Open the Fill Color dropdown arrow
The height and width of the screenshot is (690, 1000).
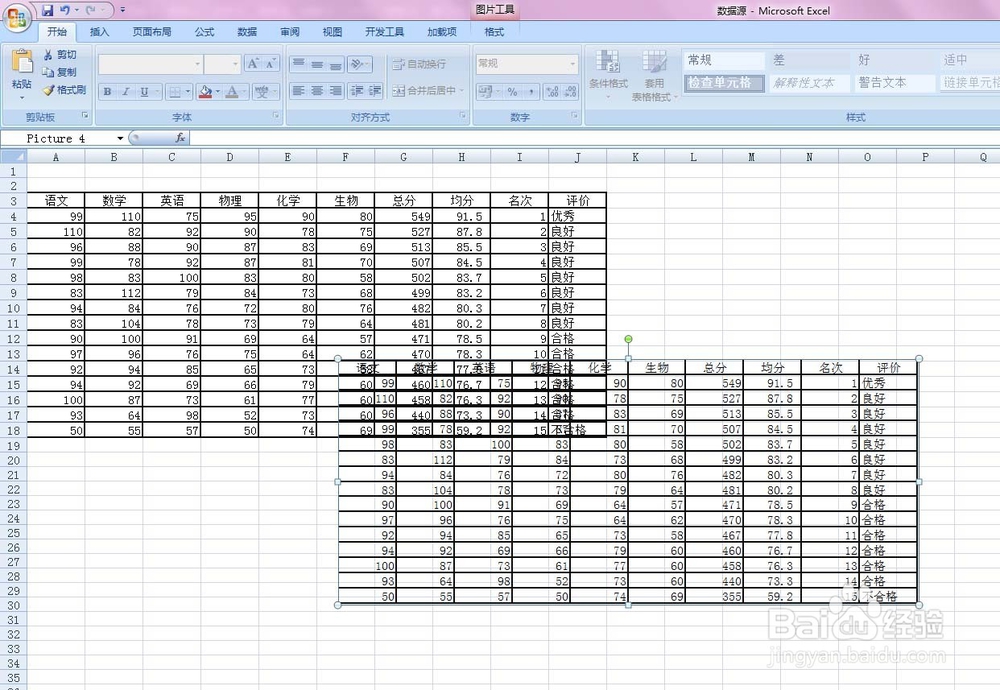tap(216, 91)
